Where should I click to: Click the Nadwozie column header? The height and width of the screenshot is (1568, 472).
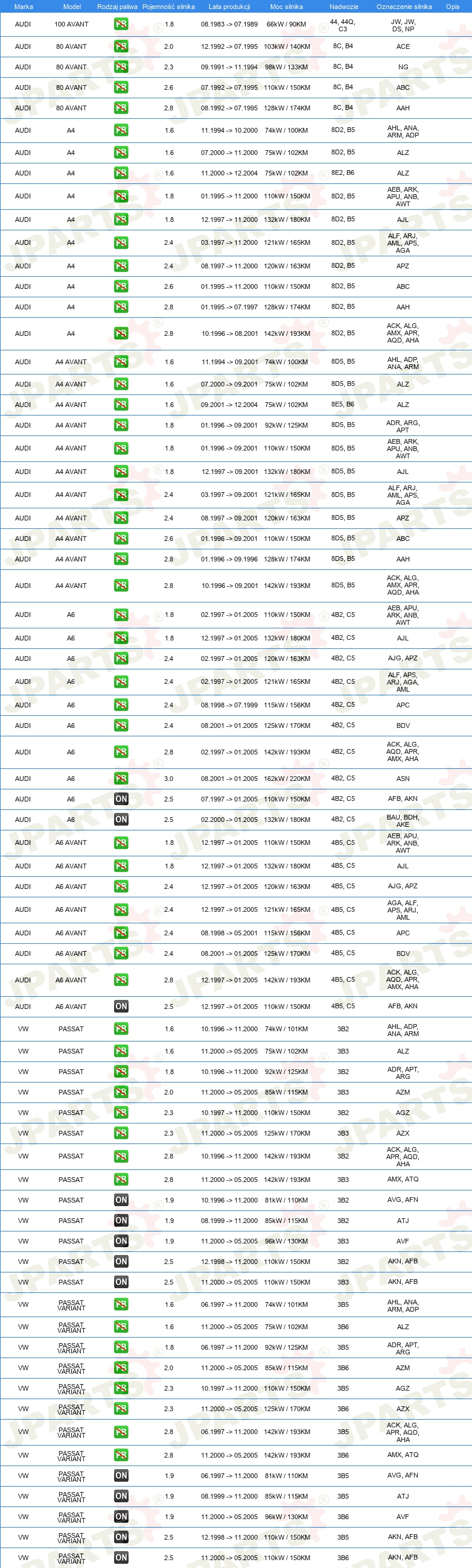[343, 7]
